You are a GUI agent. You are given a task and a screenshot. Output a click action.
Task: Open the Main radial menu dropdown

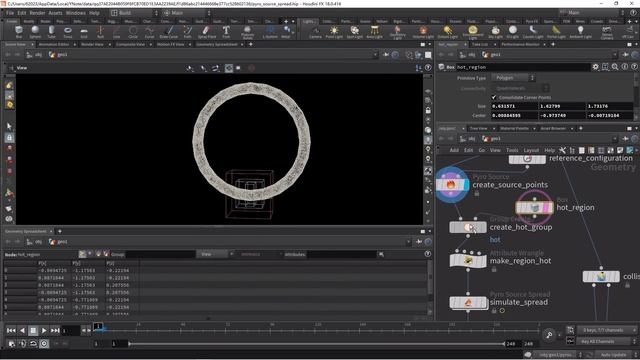187,13
